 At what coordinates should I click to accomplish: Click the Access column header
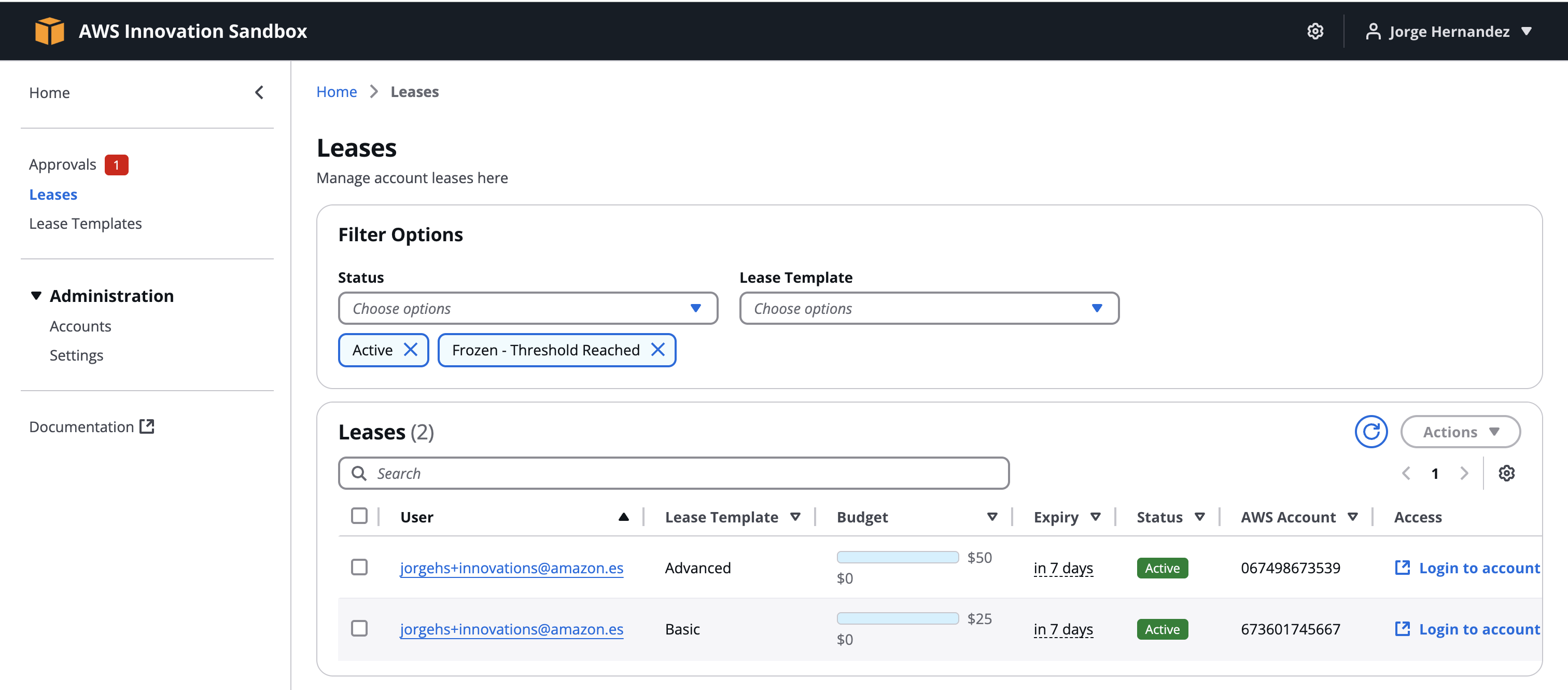pos(1418,517)
